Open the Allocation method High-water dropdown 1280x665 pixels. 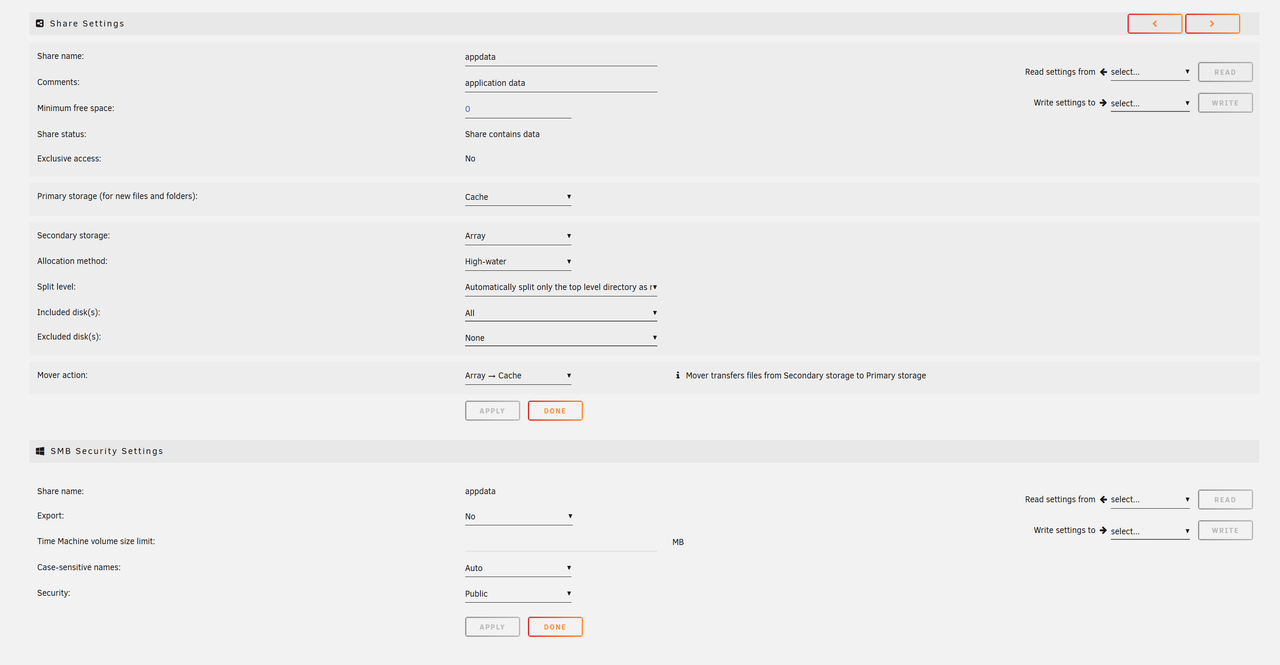pos(518,262)
